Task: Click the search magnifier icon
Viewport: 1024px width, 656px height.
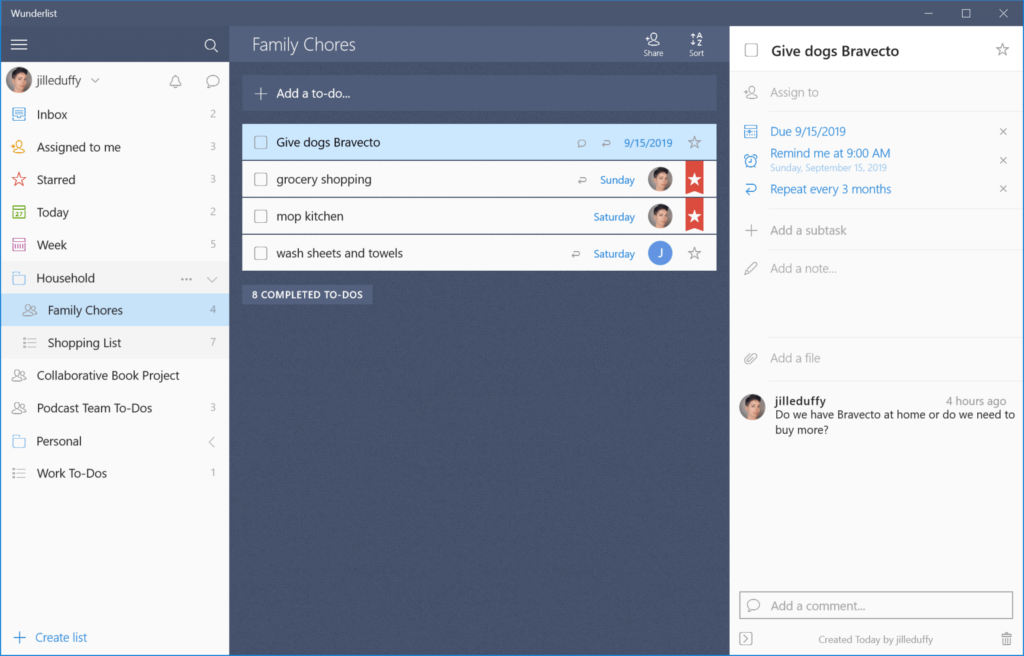Action: point(211,45)
